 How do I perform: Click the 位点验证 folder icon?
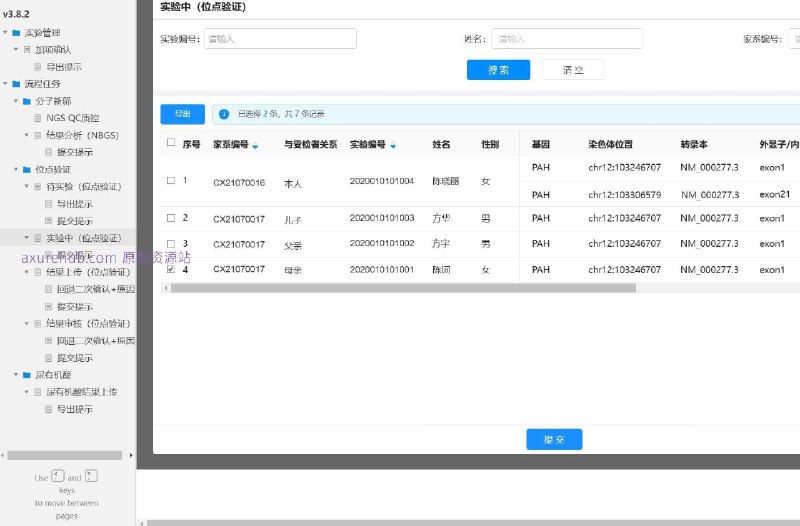click(27, 169)
